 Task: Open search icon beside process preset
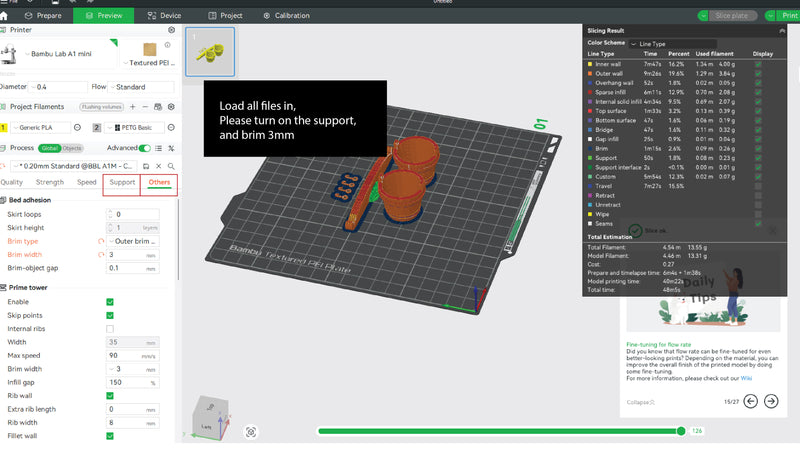tap(171, 166)
